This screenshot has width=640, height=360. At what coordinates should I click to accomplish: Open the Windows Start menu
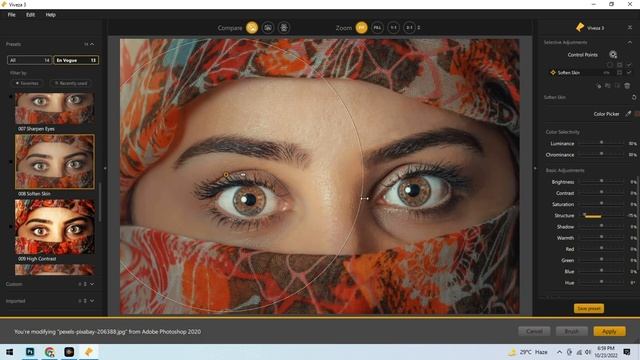coord(9,352)
